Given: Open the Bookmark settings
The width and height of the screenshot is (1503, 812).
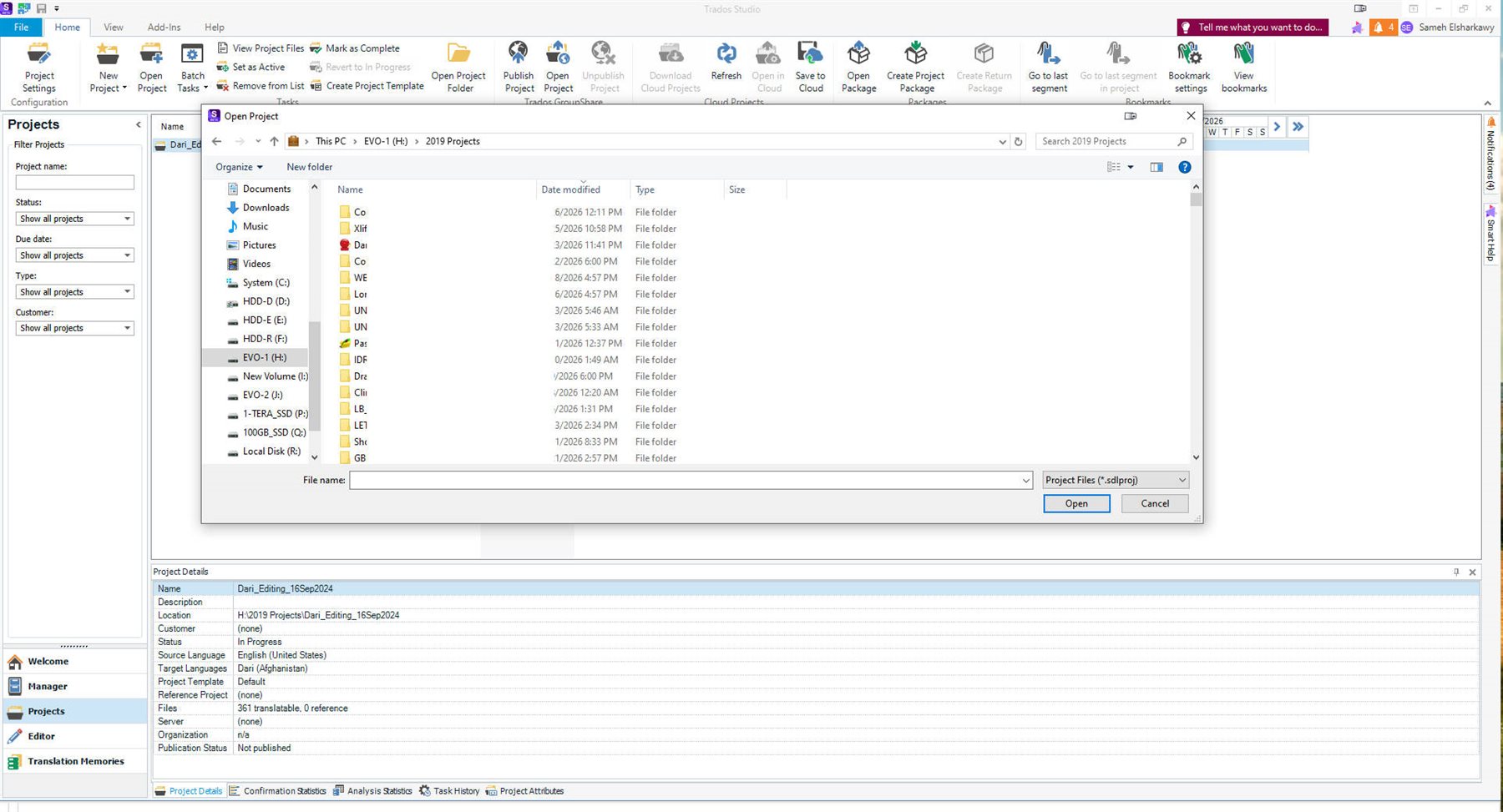Looking at the screenshot, I should (1188, 65).
